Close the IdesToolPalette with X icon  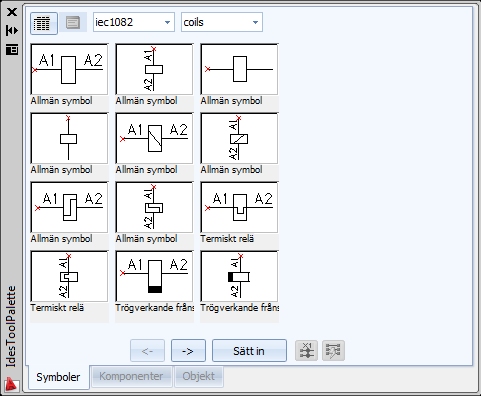pyautogui.click(x=12, y=12)
